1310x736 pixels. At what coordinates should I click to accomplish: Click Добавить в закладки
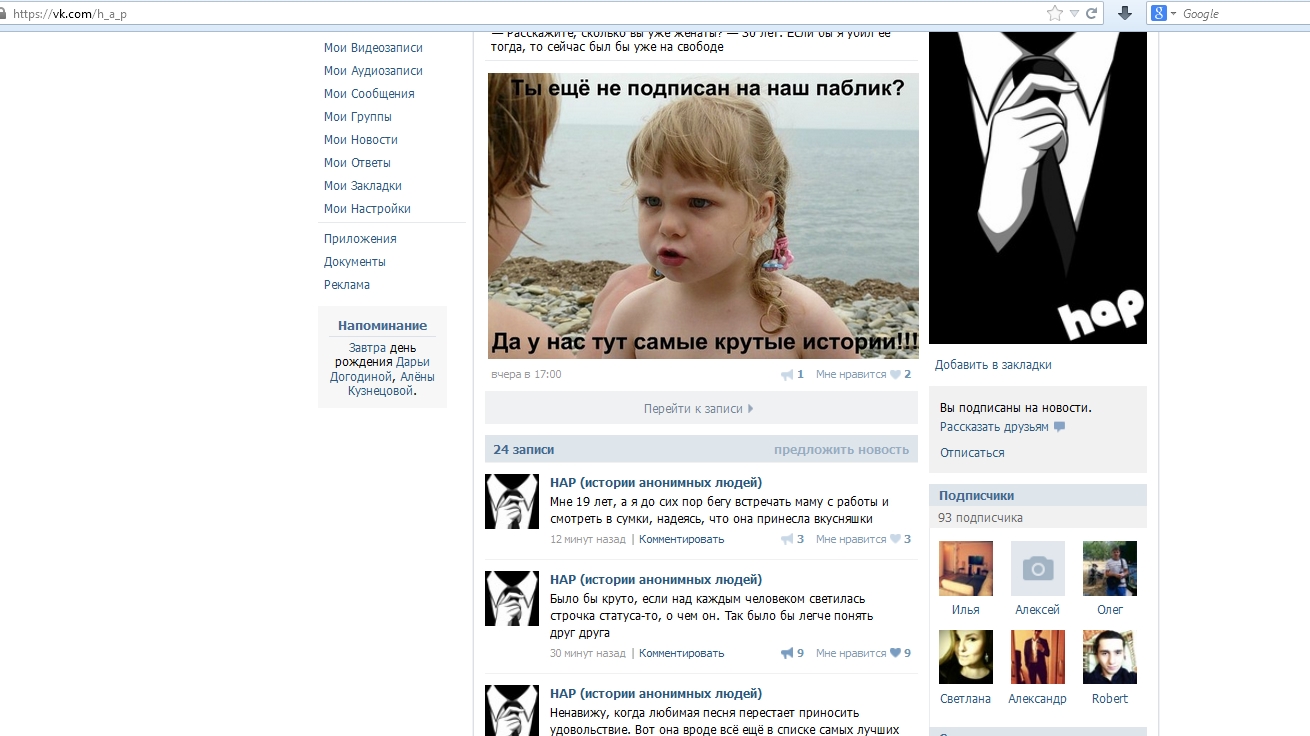click(993, 365)
